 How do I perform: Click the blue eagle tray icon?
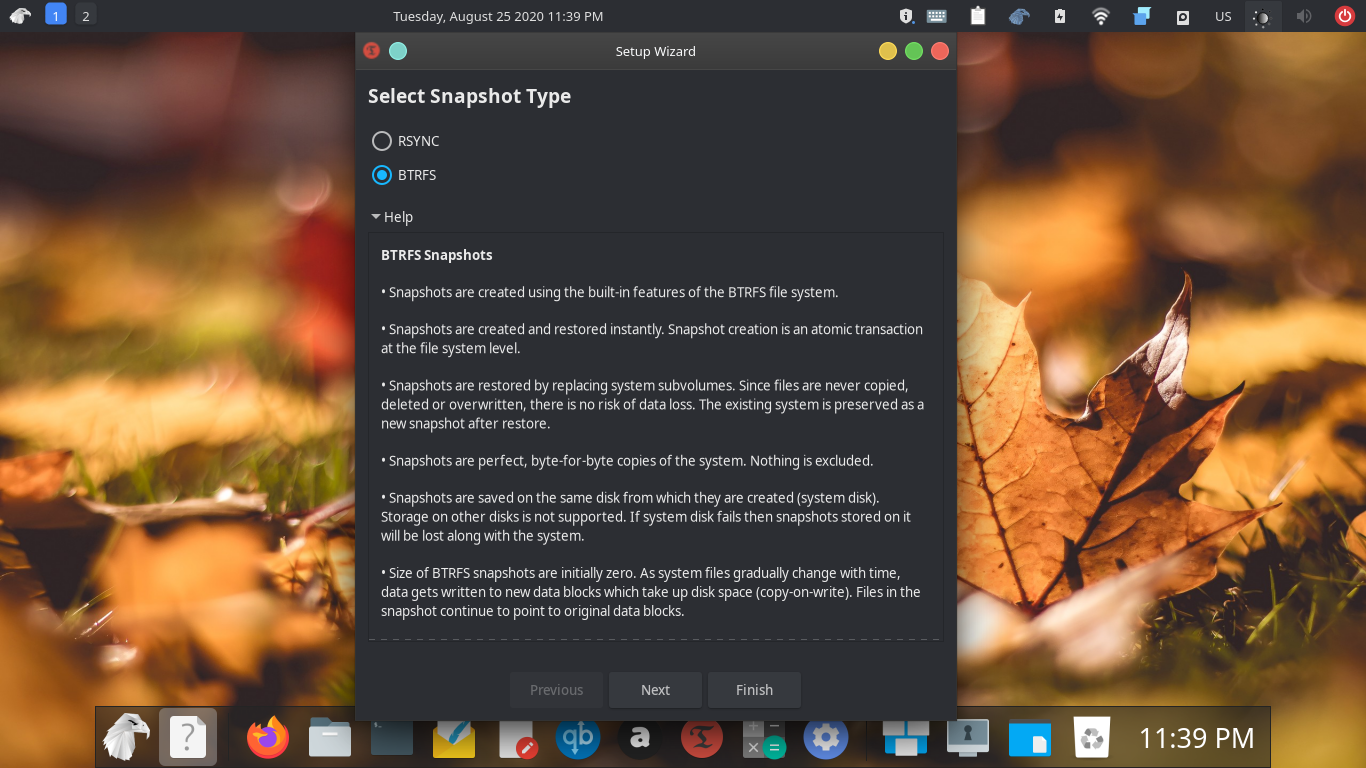1019,16
